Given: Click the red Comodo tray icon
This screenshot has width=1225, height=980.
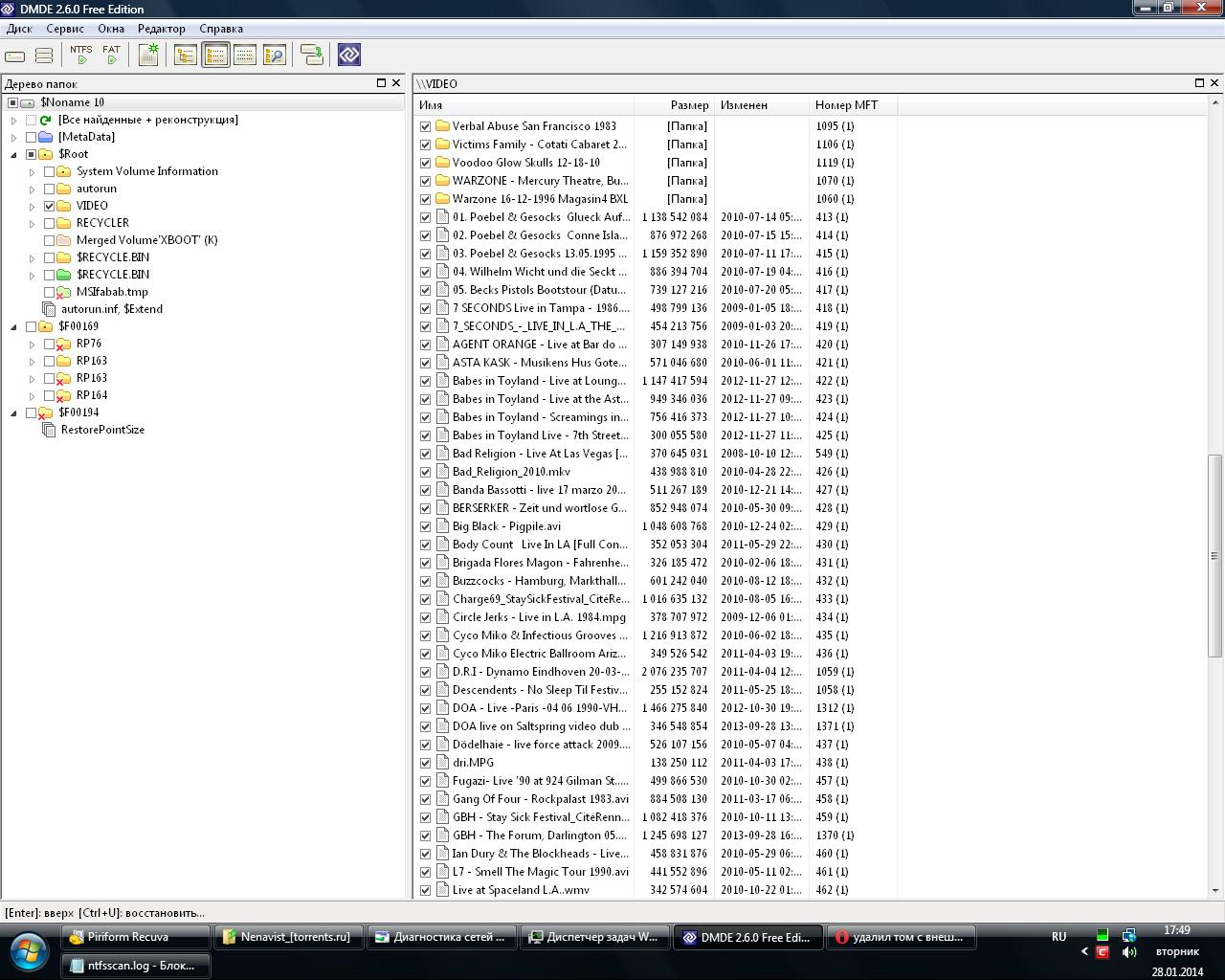Looking at the screenshot, I should click(1102, 952).
